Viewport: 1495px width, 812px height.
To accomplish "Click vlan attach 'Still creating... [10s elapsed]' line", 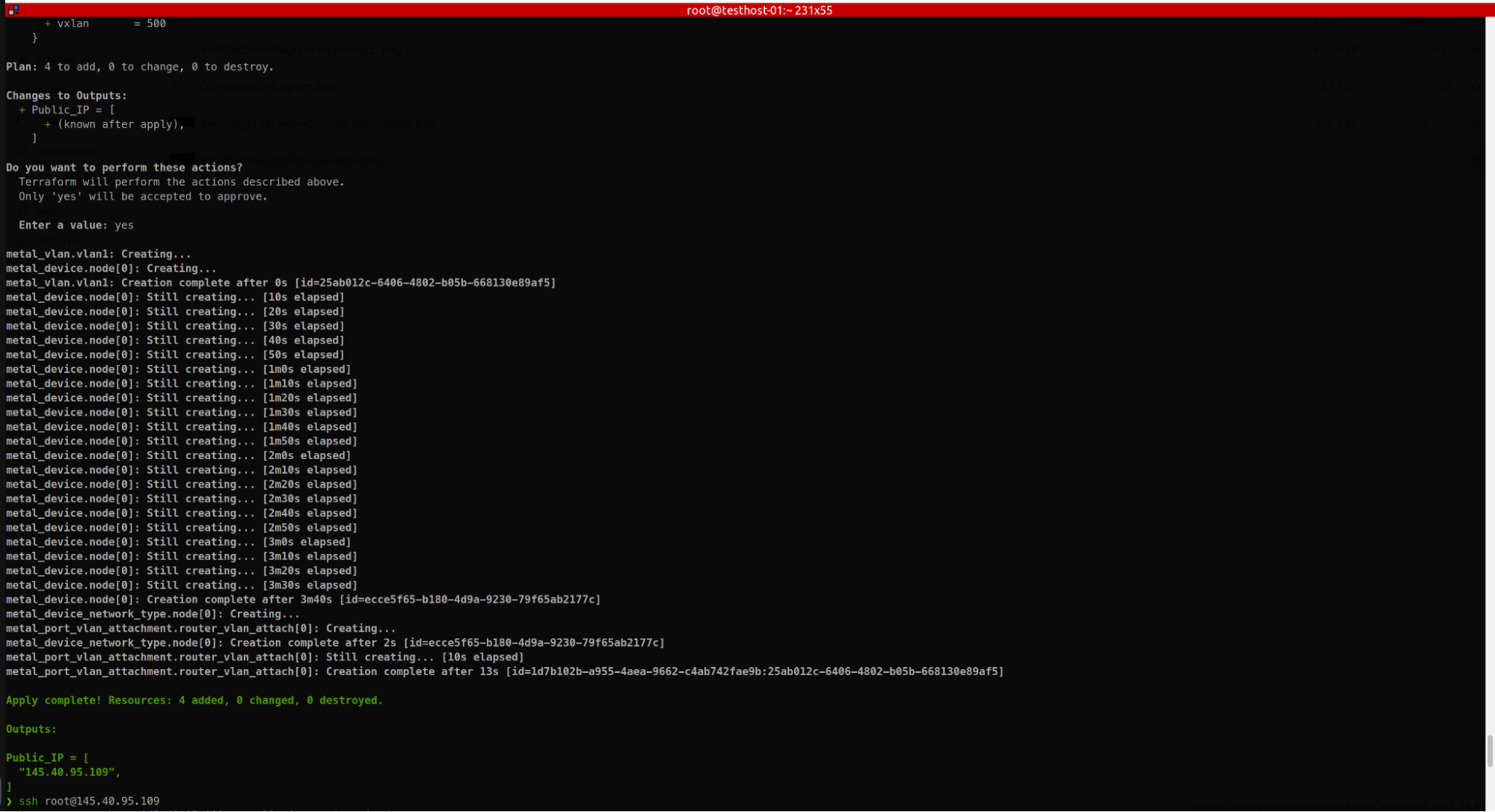I will [265, 657].
